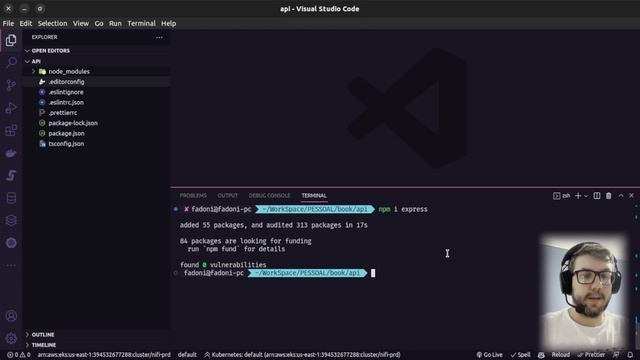This screenshot has height=360, width=640.
Task: Focus the terminal prompt input line
Action: point(373,273)
